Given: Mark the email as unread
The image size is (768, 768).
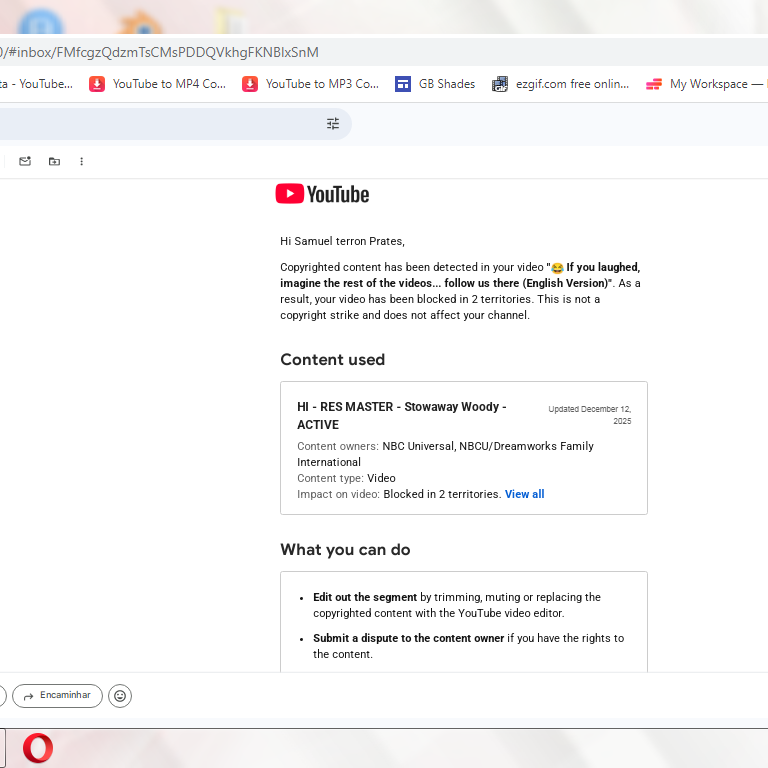Looking at the screenshot, I should tap(25, 161).
